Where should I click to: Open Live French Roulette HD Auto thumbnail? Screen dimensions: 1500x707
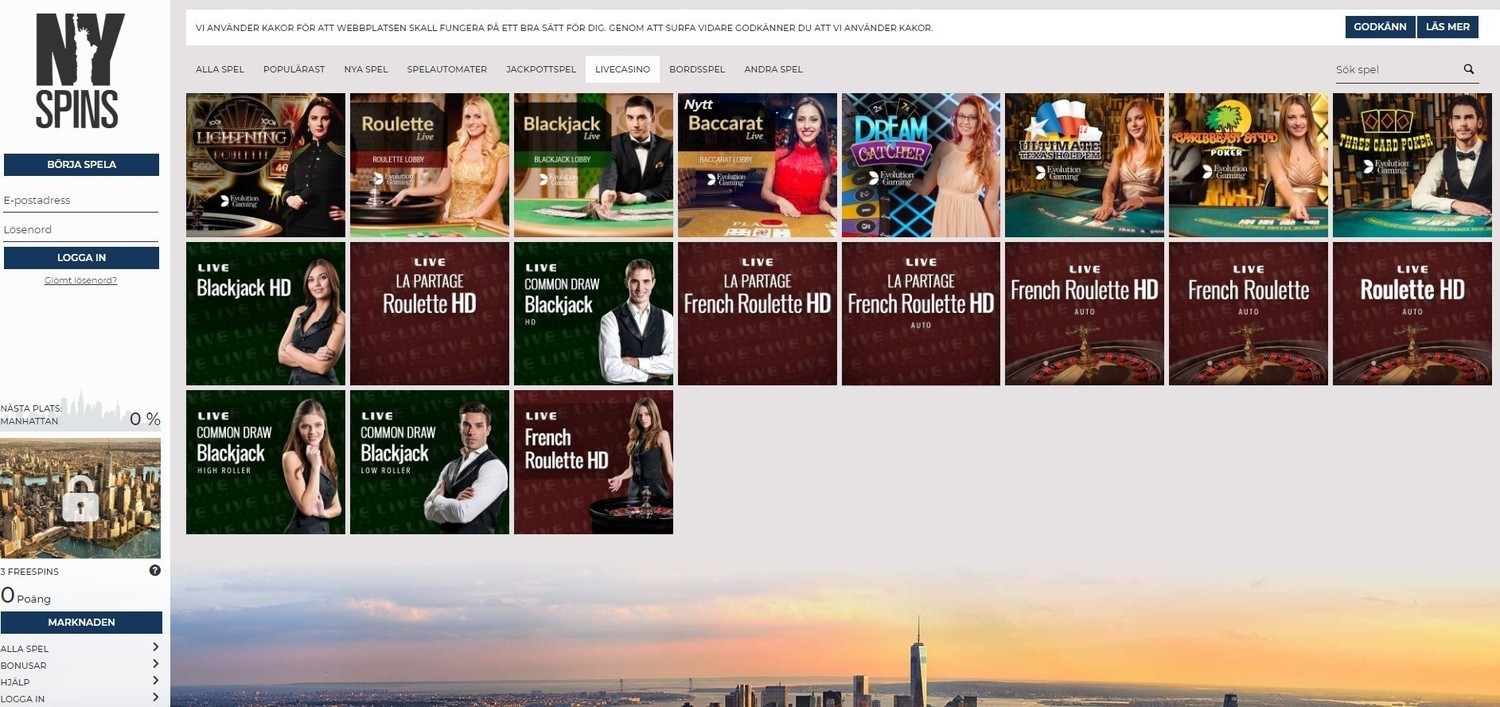point(1085,314)
